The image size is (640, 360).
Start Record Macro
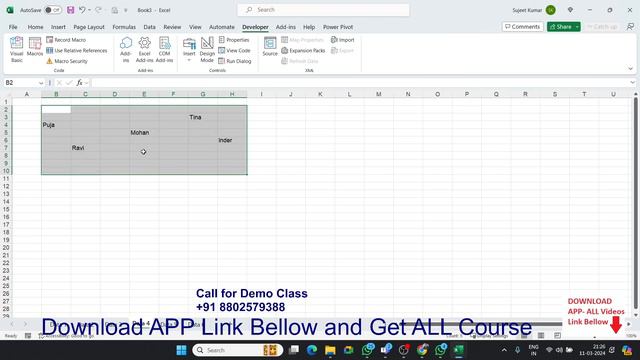tap(66, 40)
